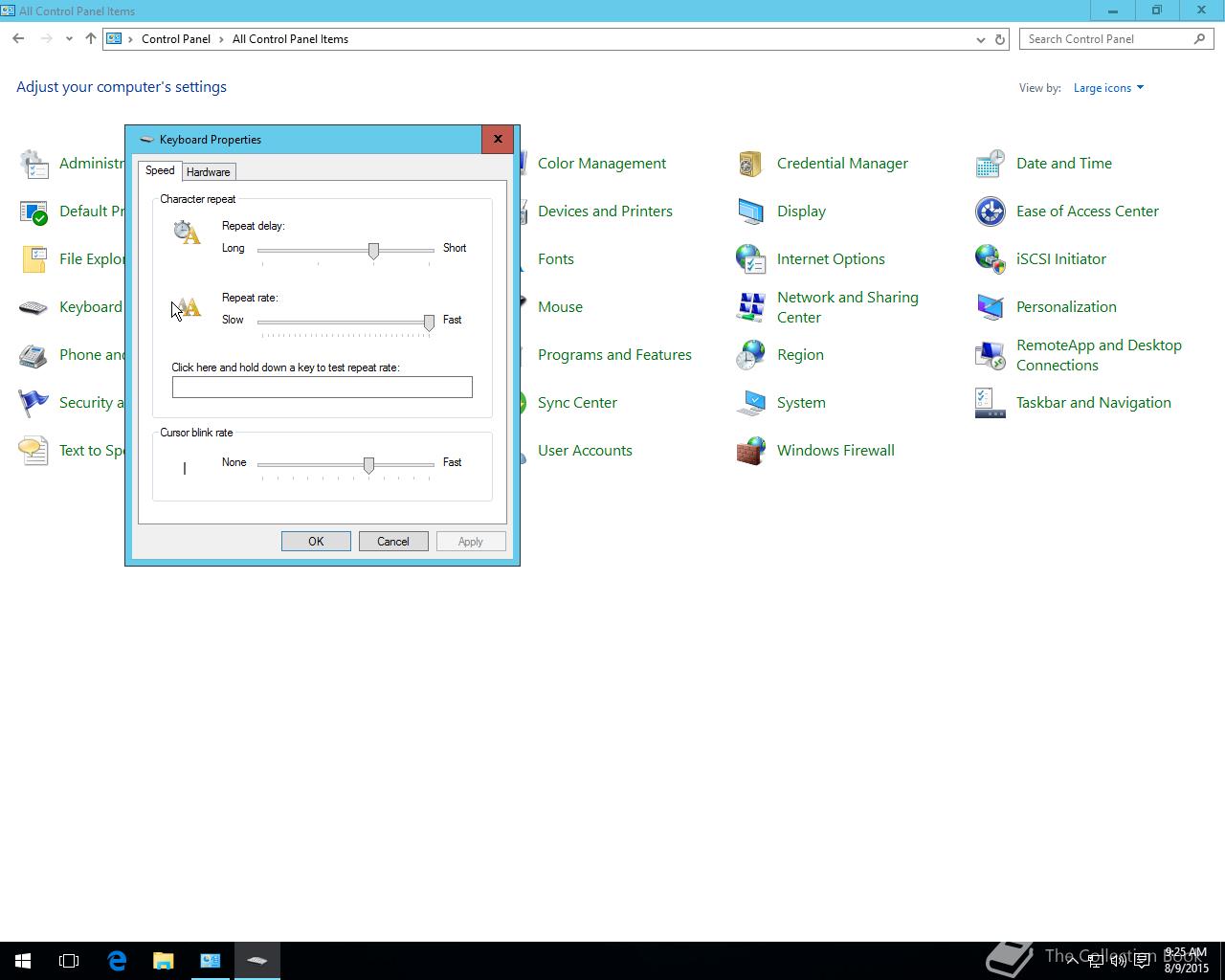
Task: Open the Date and Time calendar icon
Action: pyautogui.click(x=990, y=164)
